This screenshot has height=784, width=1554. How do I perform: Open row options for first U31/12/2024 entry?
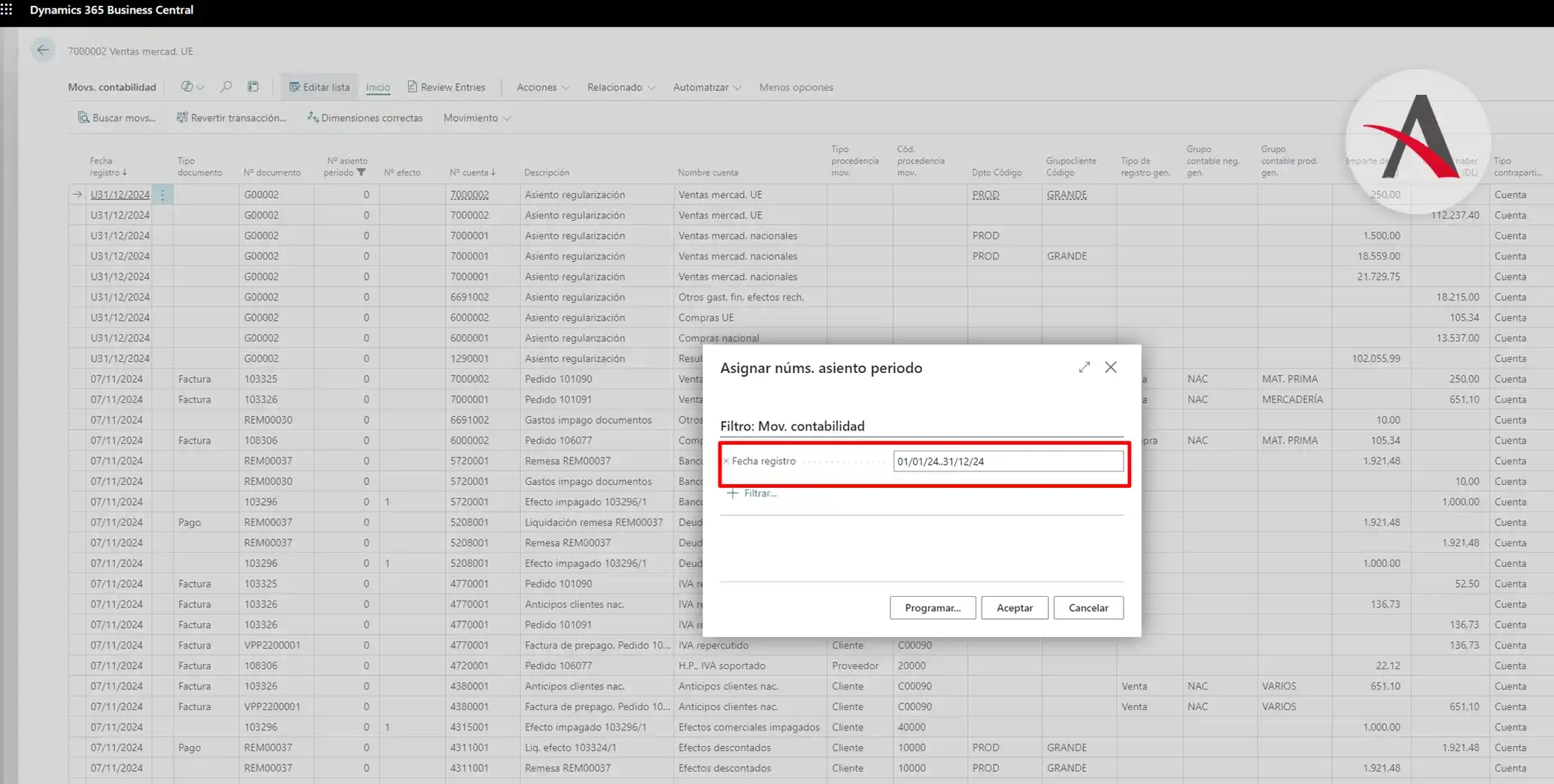point(163,195)
